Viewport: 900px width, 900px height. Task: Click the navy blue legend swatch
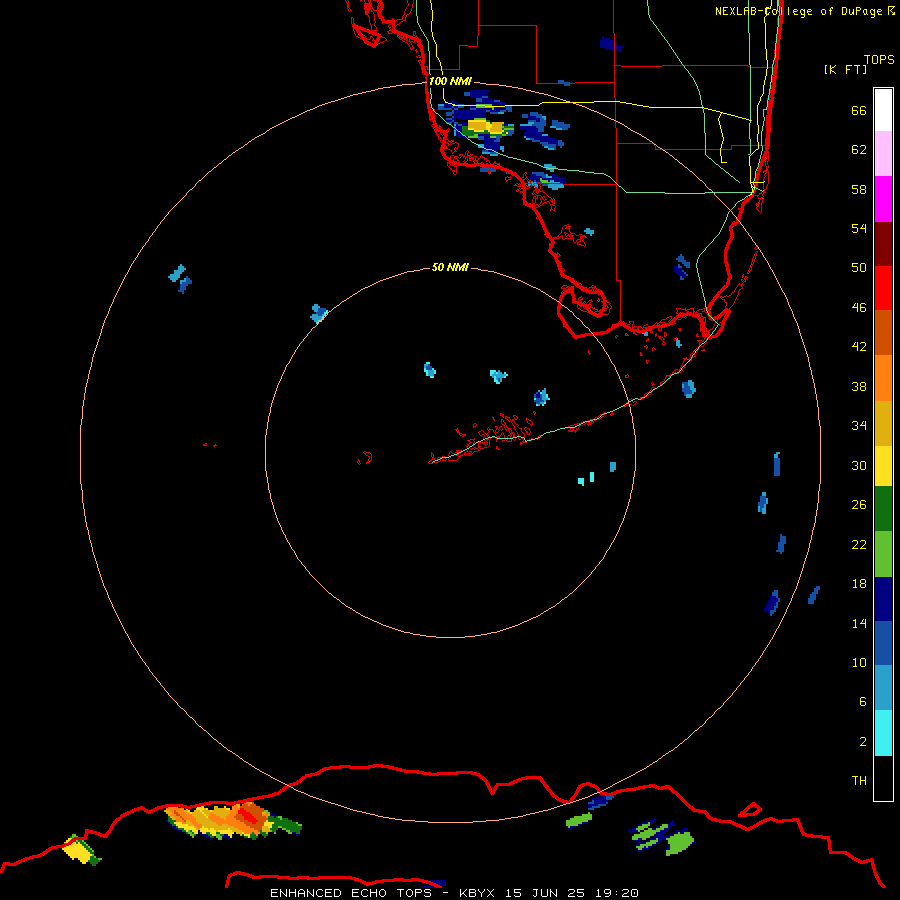[883, 599]
